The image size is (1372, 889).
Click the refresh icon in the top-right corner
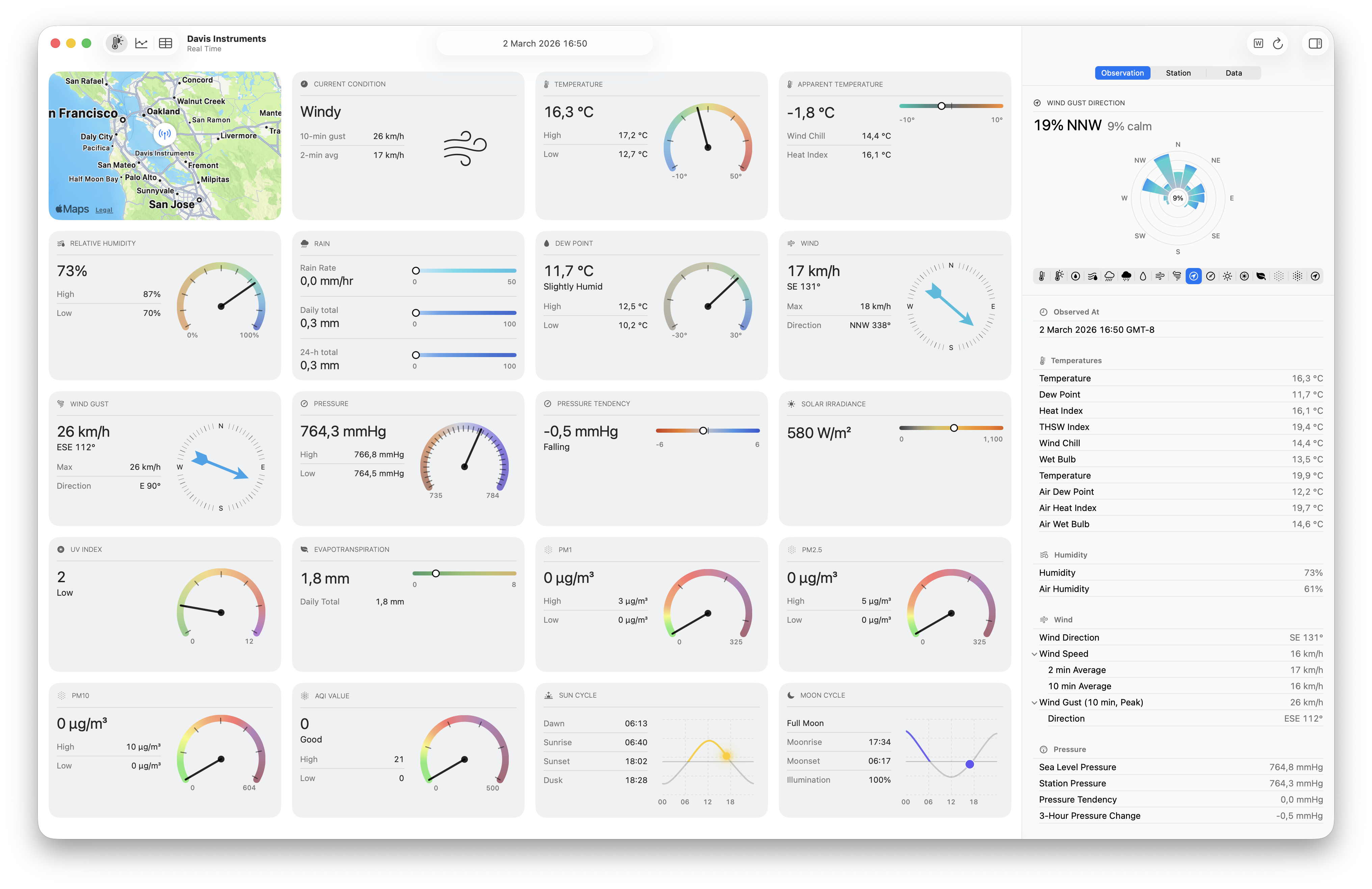(1278, 43)
